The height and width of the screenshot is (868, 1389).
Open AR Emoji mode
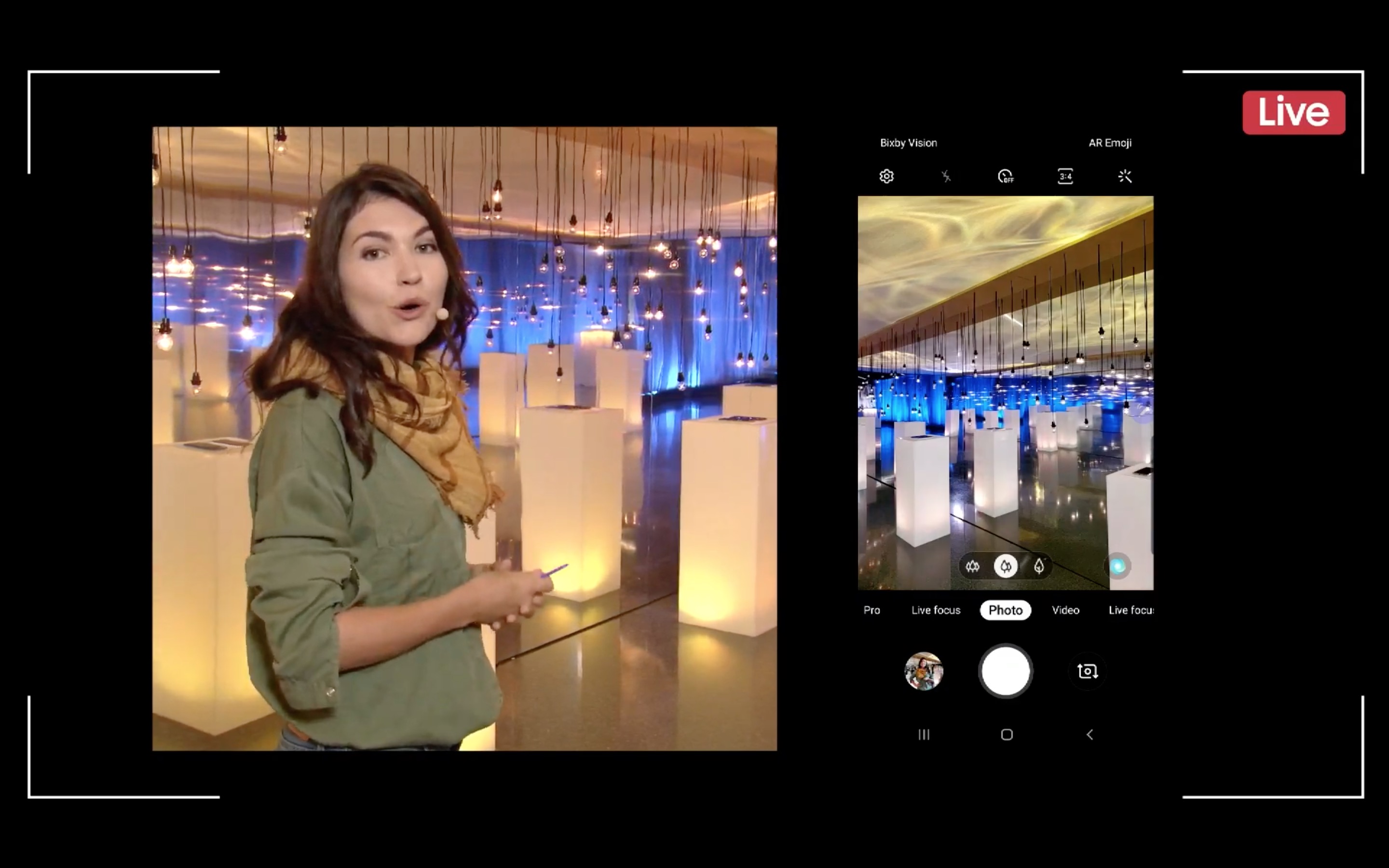pyautogui.click(x=1109, y=143)
